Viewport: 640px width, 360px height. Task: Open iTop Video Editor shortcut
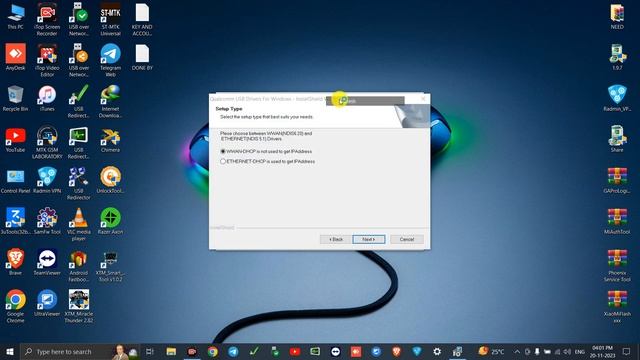[x=47, y=60]
